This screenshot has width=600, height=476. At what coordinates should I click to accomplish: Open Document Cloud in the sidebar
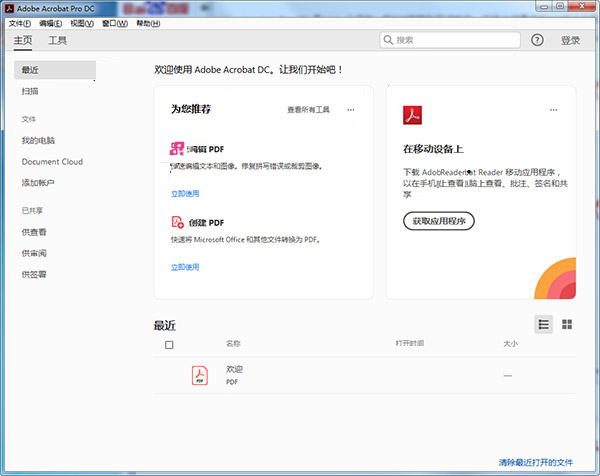(52, 162)
